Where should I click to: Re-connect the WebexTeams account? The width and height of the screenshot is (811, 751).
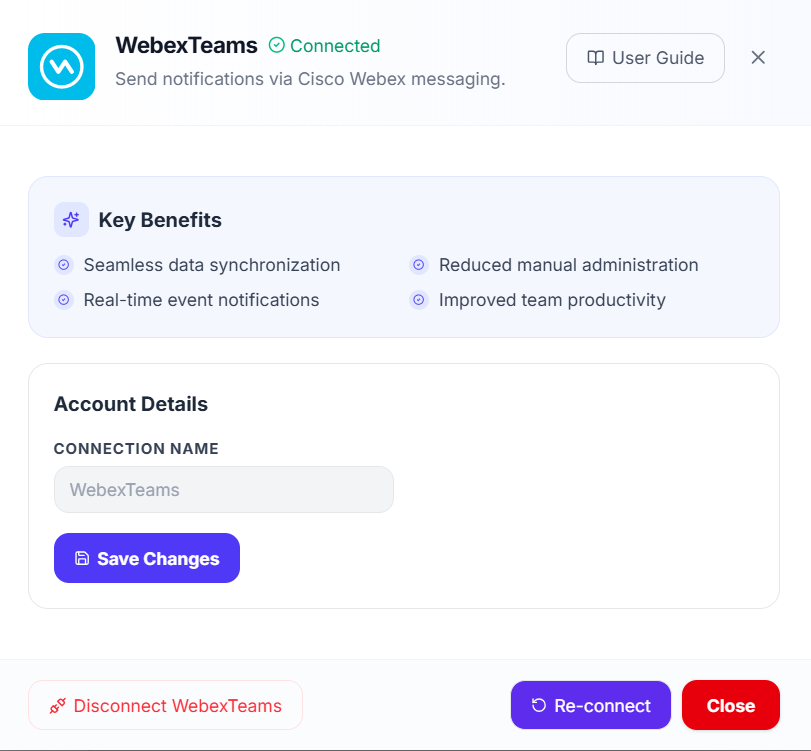click(591, 705)
